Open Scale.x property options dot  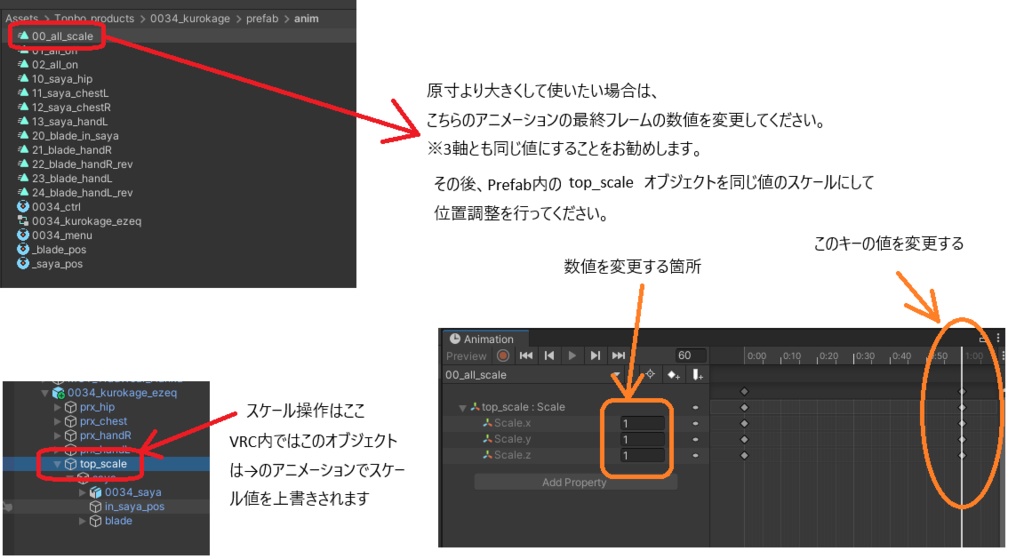tap(696, 423)
